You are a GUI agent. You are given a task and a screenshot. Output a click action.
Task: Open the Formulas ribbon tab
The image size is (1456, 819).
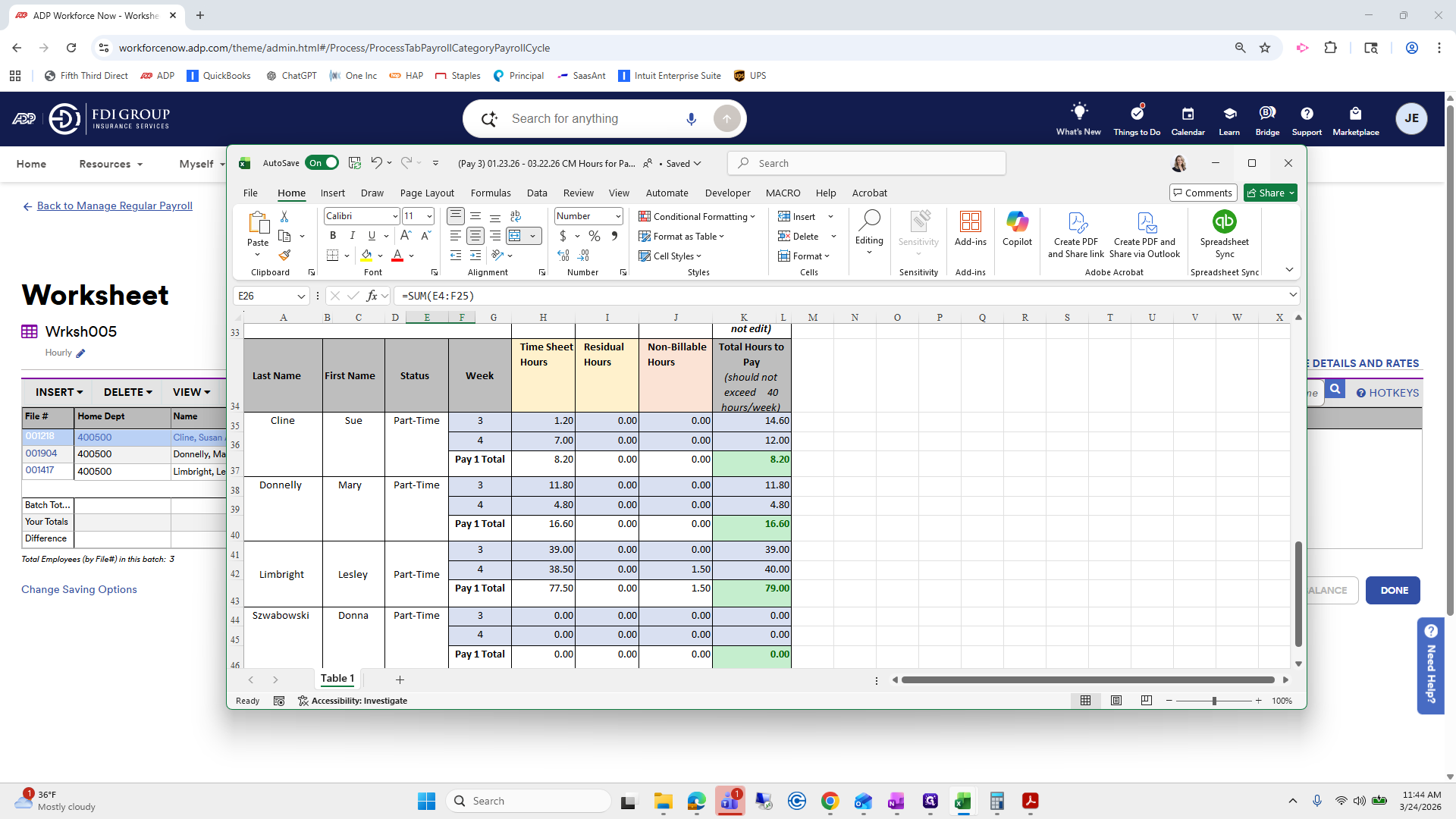click(491, 193)
